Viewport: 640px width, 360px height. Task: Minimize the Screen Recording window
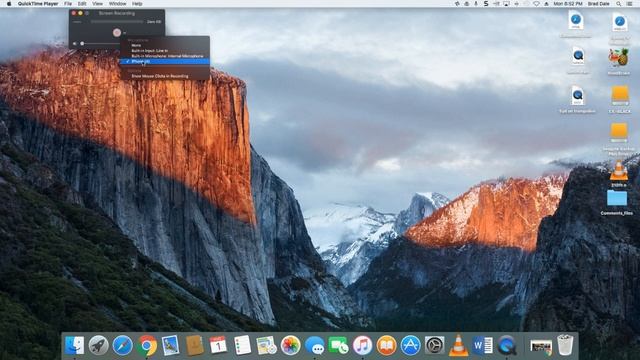tap(80, 13)
